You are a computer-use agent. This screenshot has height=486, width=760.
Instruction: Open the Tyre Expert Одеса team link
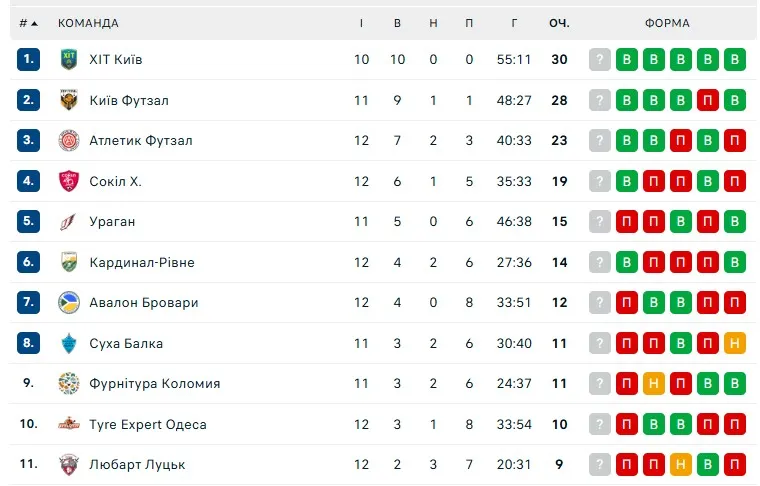147,424
